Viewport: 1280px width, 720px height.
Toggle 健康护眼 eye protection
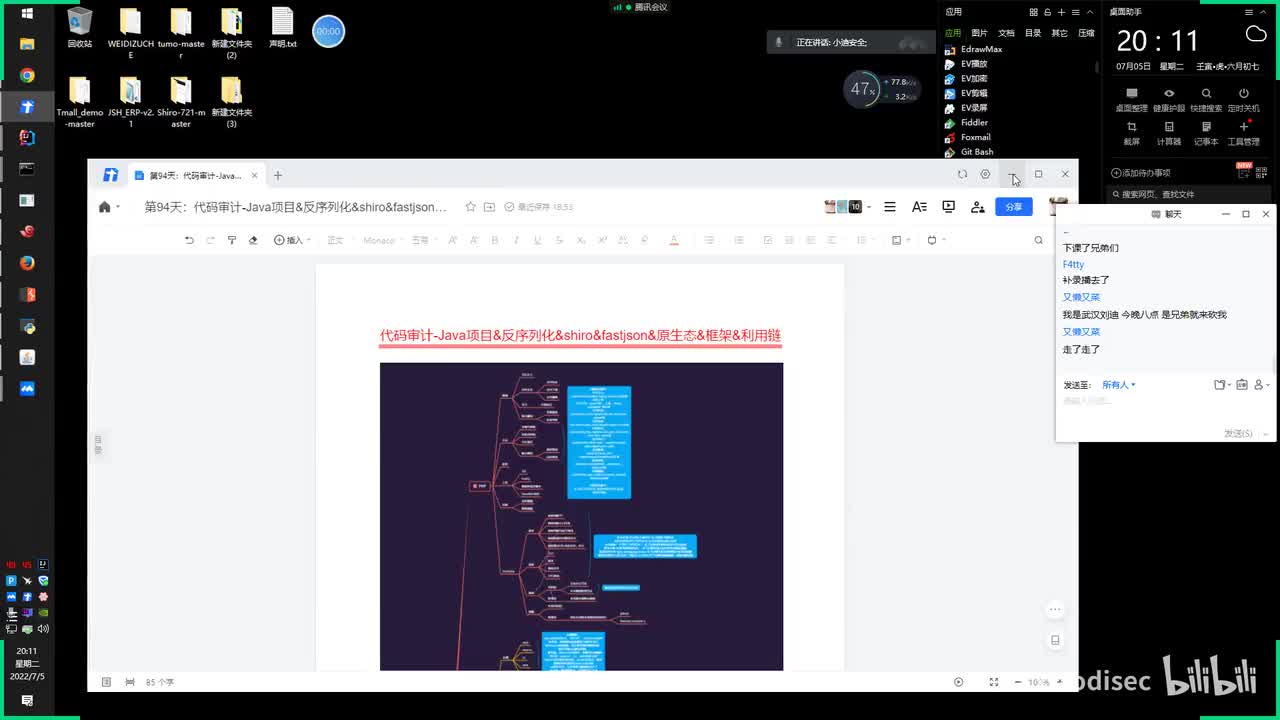1169,99
